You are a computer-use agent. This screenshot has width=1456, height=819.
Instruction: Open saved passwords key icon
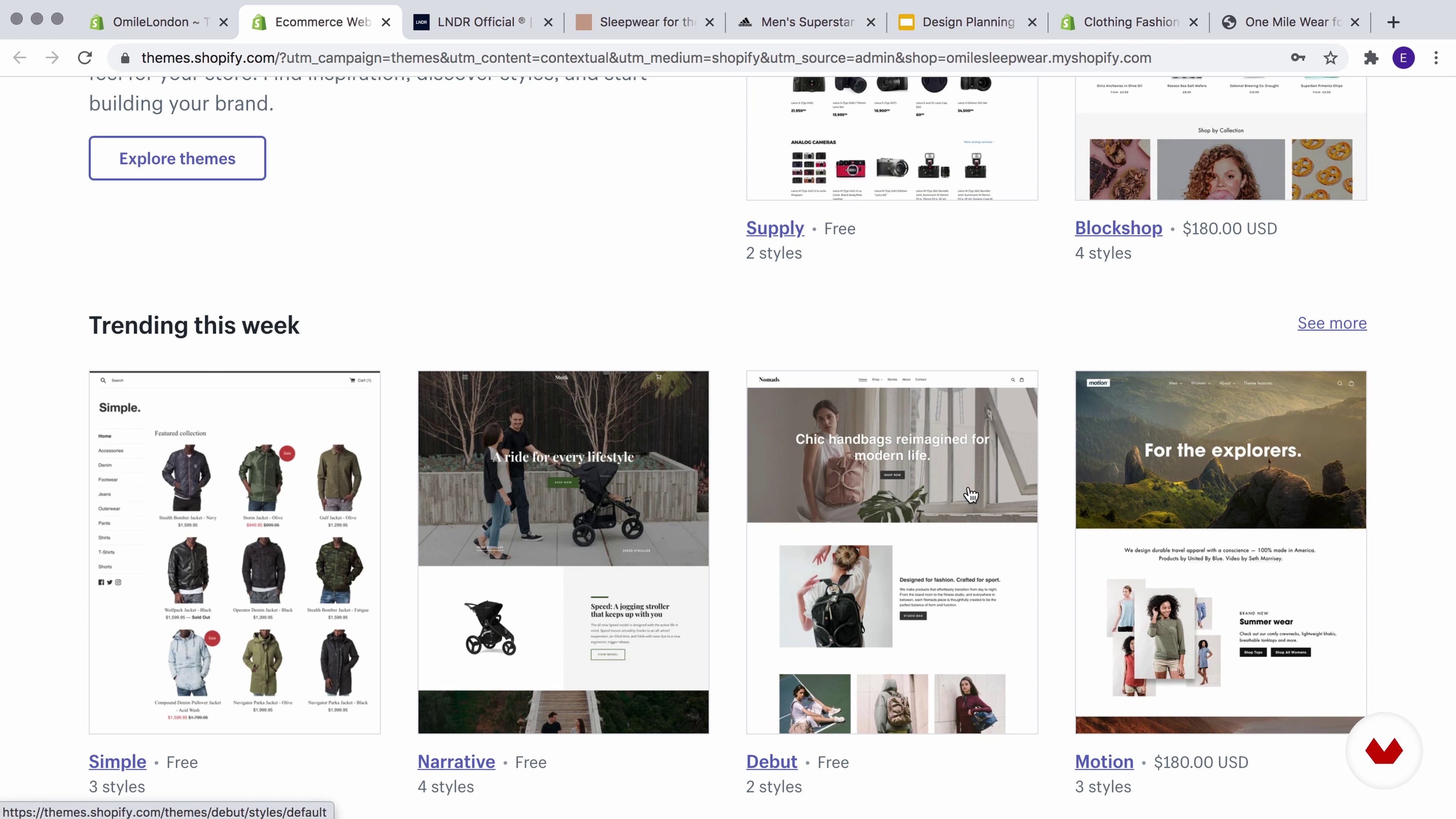click(x=1298, y=58)
